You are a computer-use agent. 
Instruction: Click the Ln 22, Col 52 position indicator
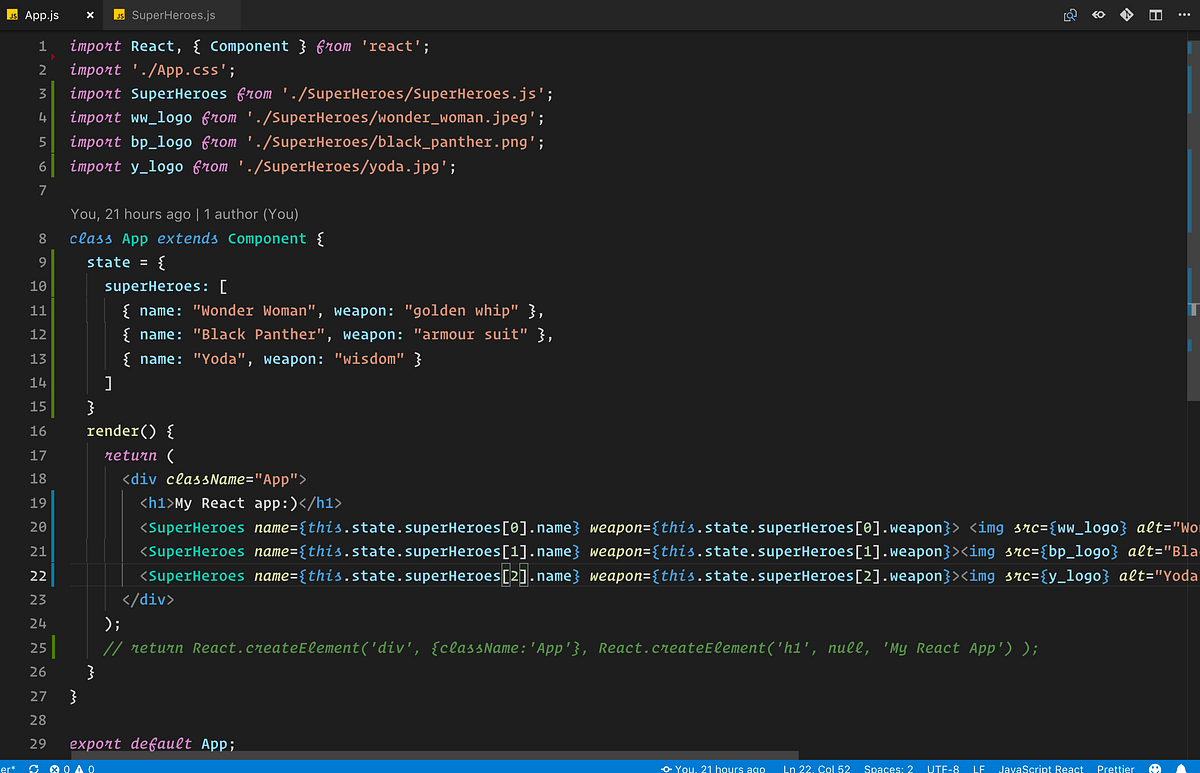click(816, 768)
